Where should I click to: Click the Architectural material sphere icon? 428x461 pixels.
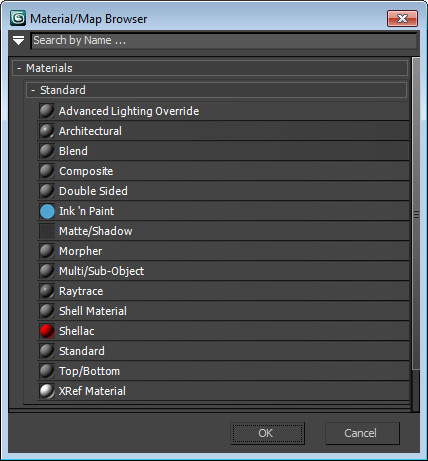click(x=47, y=131)
